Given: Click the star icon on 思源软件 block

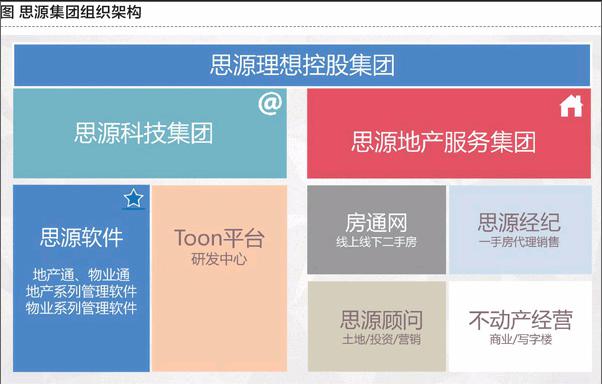Looking at the screenshot, I should click(x=134, y=198).
